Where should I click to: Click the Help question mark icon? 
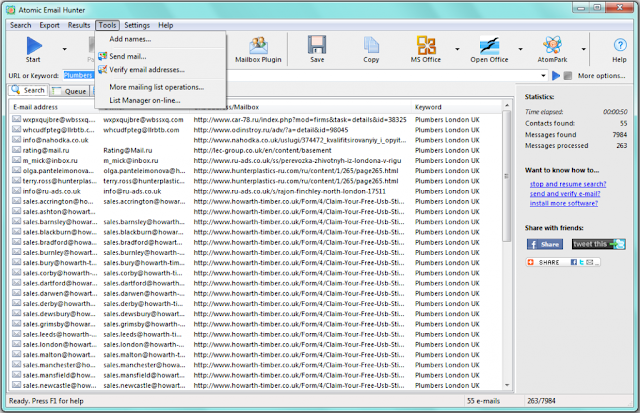tap(620, 45)
